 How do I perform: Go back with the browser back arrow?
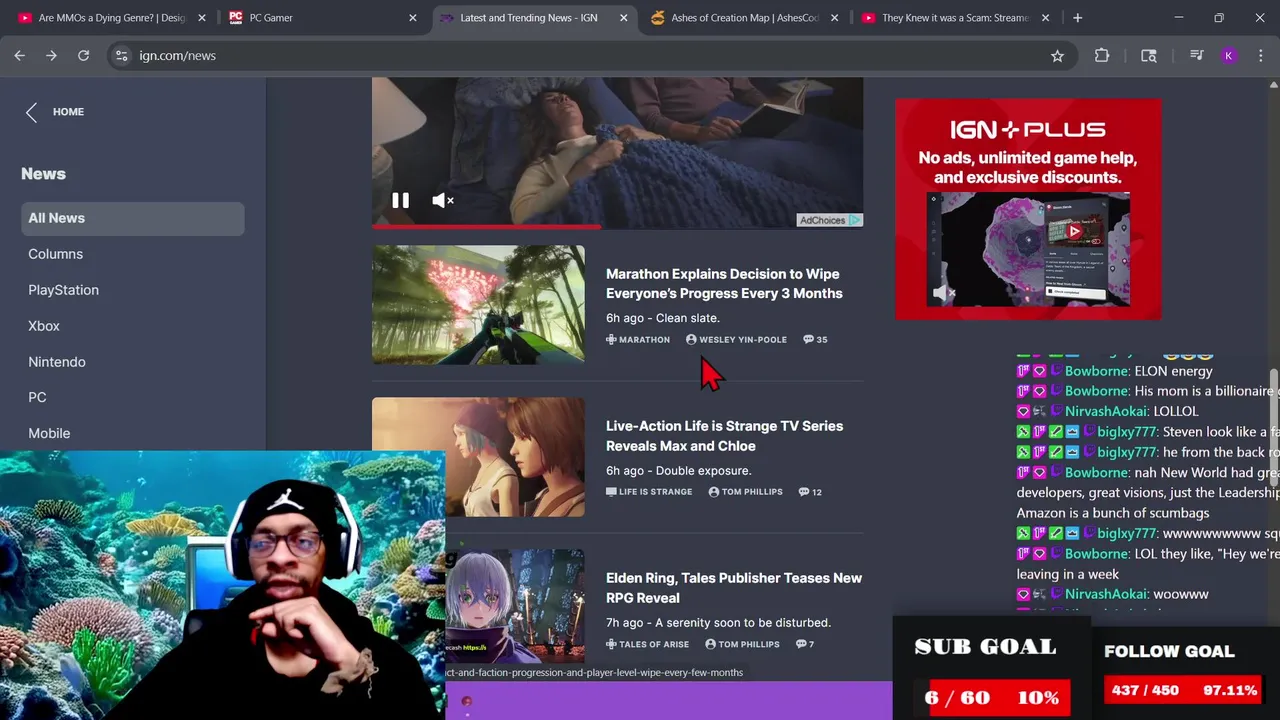tap(19, 56)
